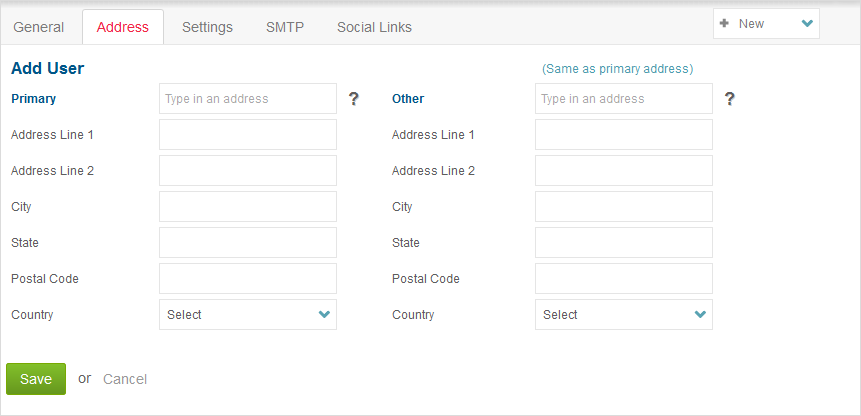861x416 pixels.
Task: Click the Primary State input field
Action: pyautogui.click(x=248, y=243)
